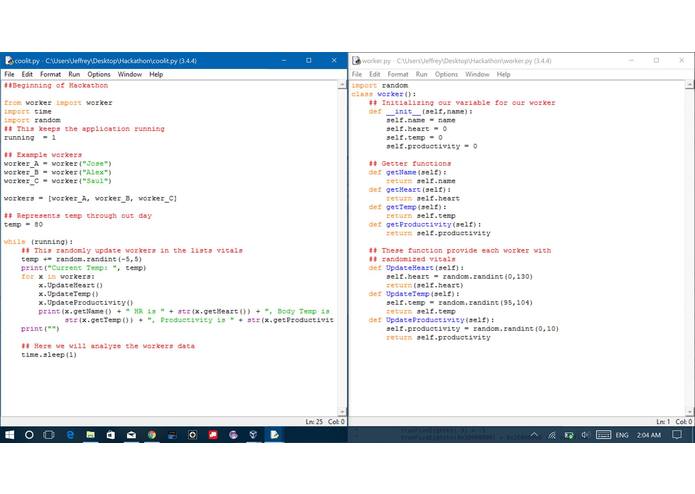The width and height of the screenshot is (695, 494).
Task: Open Help menu in worker.py window
Action: (x=504, y=74)
